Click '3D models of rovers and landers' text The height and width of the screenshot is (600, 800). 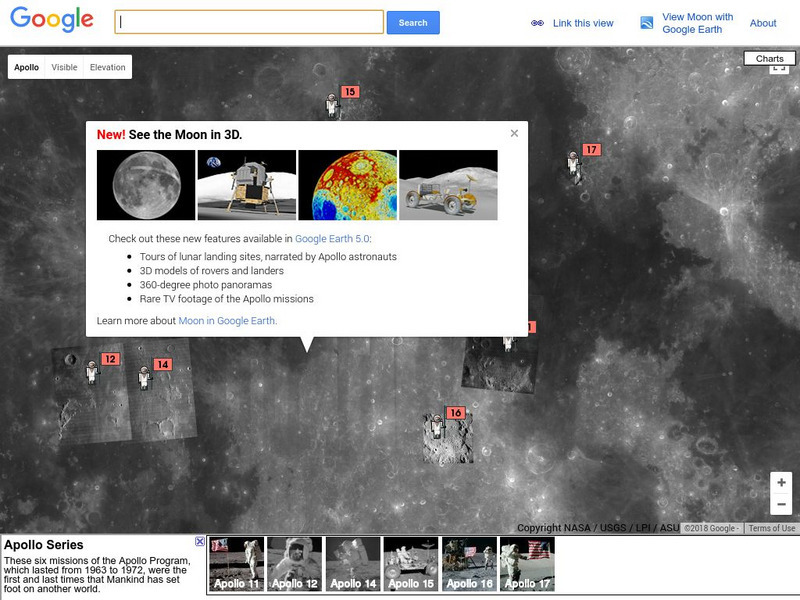(212, 270)
